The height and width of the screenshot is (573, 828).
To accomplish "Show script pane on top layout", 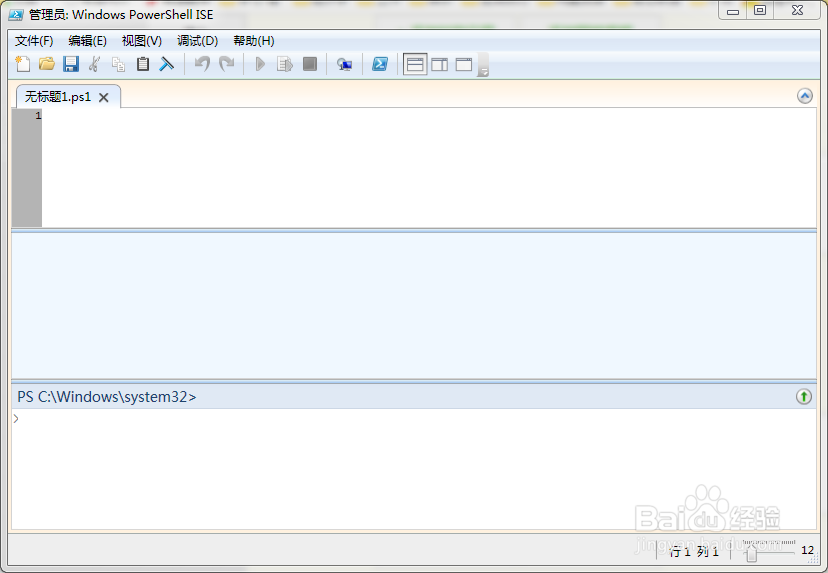I will (415, 64).
